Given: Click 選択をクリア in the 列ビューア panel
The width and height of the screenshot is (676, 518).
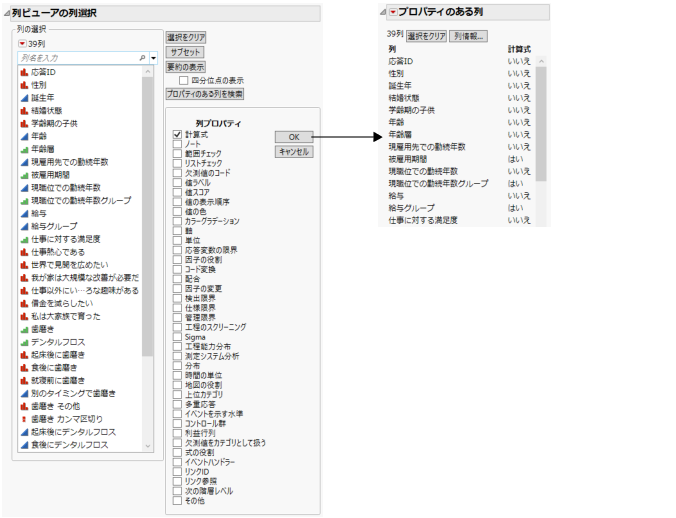Looking at the screenshot, I should [x=186, y=37].
